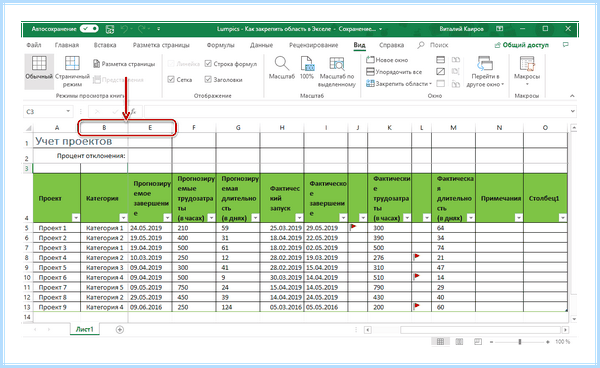Click the Рядом side-by-side view icon
This screenshot has width=600, height=368.
(456, 60)
